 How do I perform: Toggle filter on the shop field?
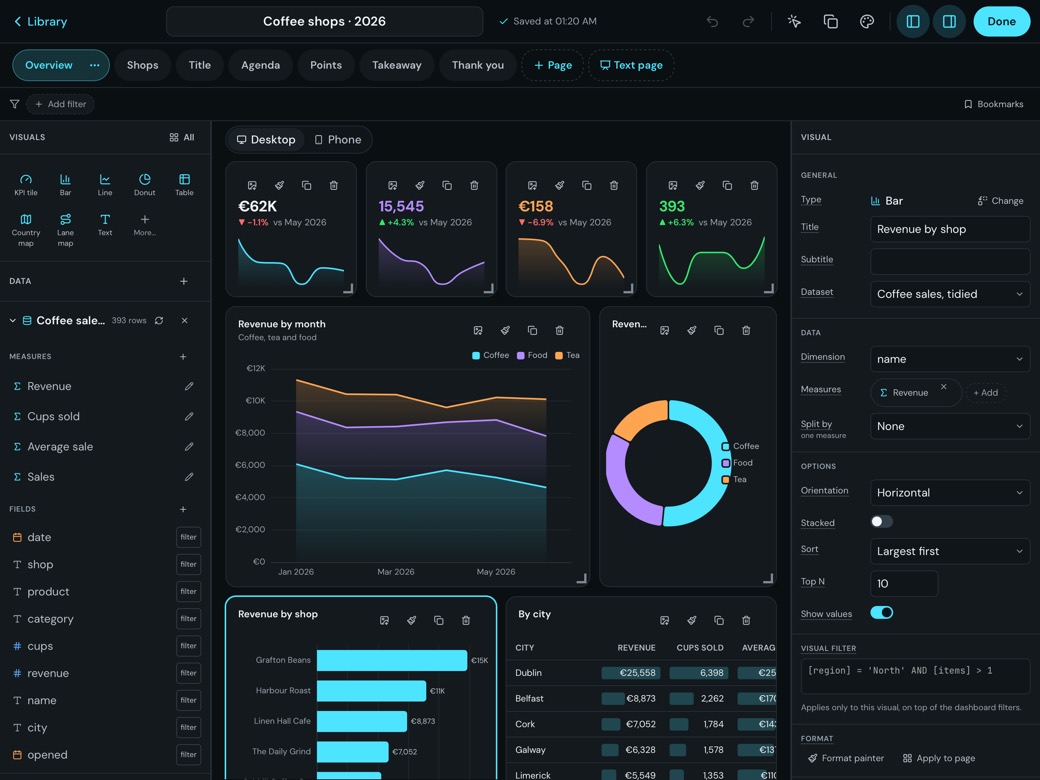tap(188, 564)
